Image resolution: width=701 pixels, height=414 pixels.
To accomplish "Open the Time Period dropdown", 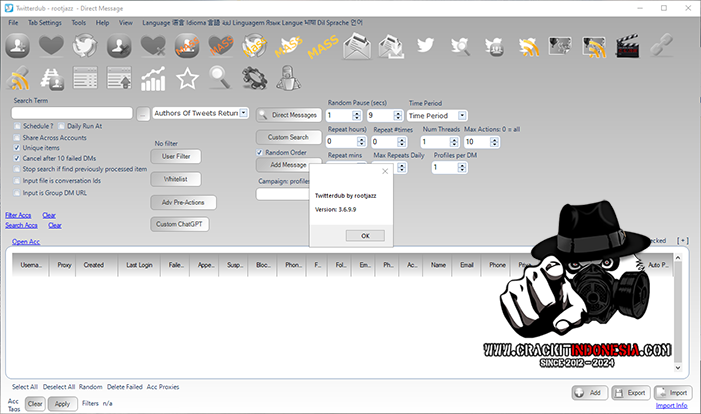I will [464, 115].
